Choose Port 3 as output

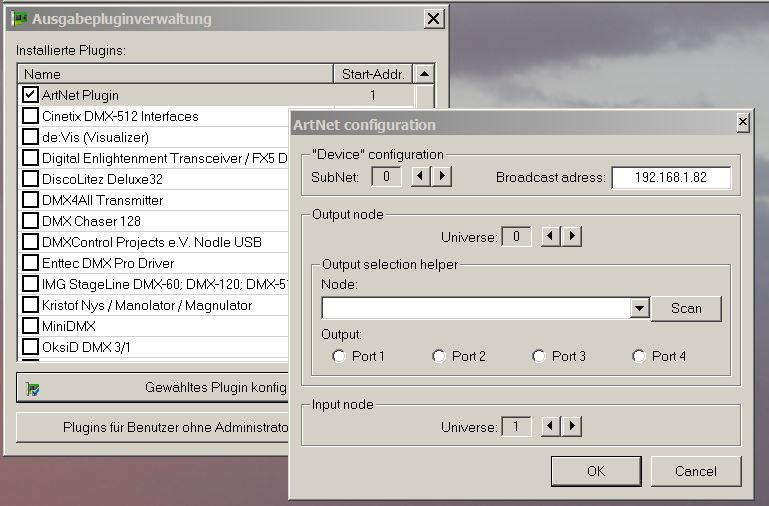(x=539, y=356)
